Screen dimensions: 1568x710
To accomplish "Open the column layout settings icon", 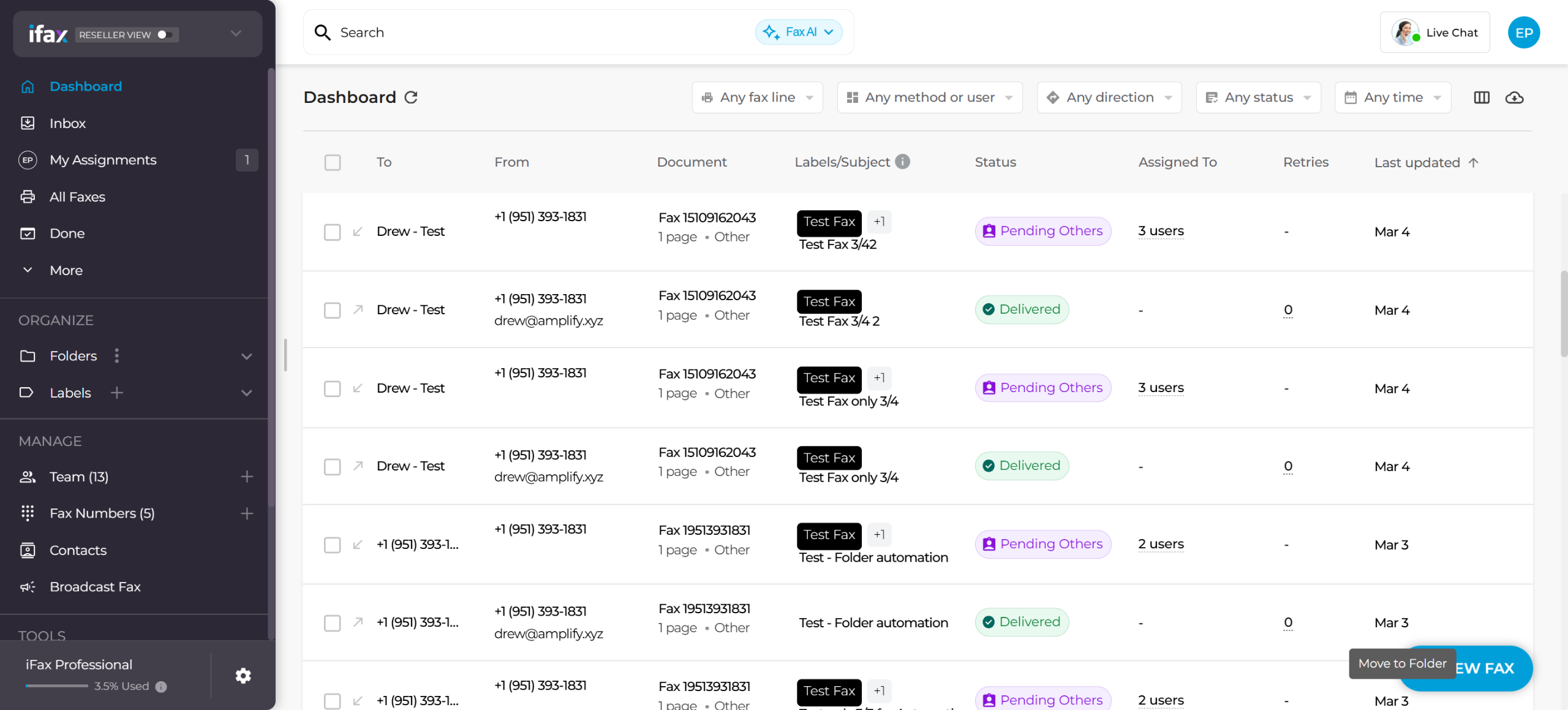I will tap(1481, 97).
